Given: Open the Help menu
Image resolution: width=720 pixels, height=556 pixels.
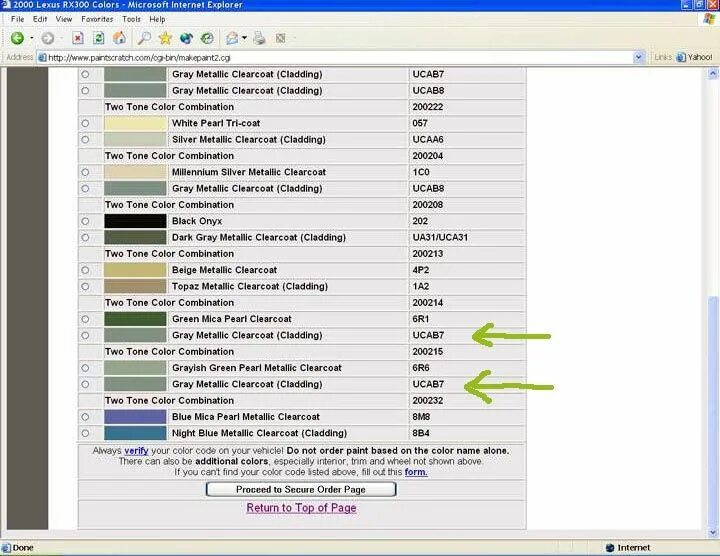Looking at the screenshot, I should click(x=157, y=19).
